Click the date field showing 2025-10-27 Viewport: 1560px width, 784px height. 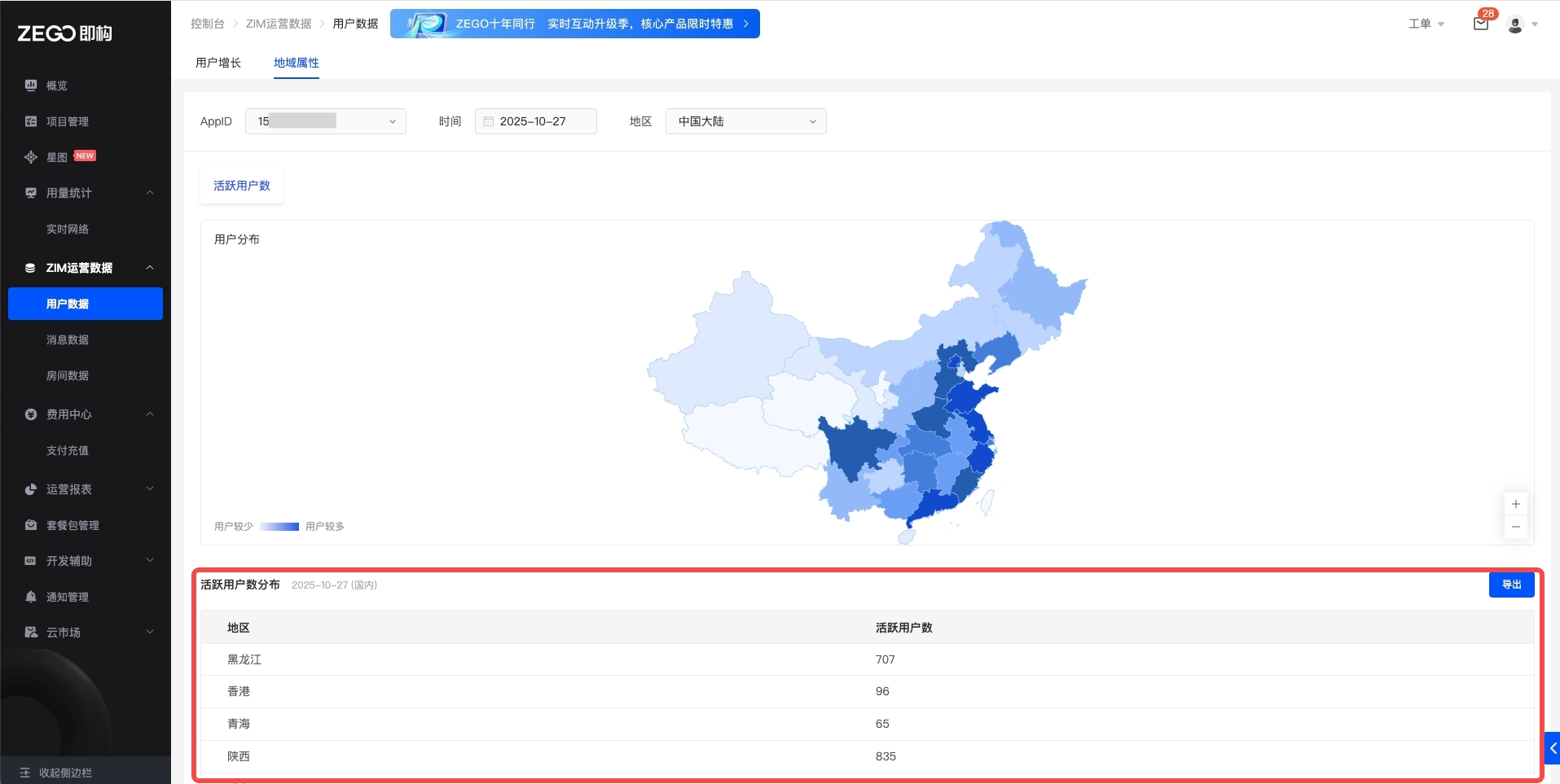tap(535, 121)
